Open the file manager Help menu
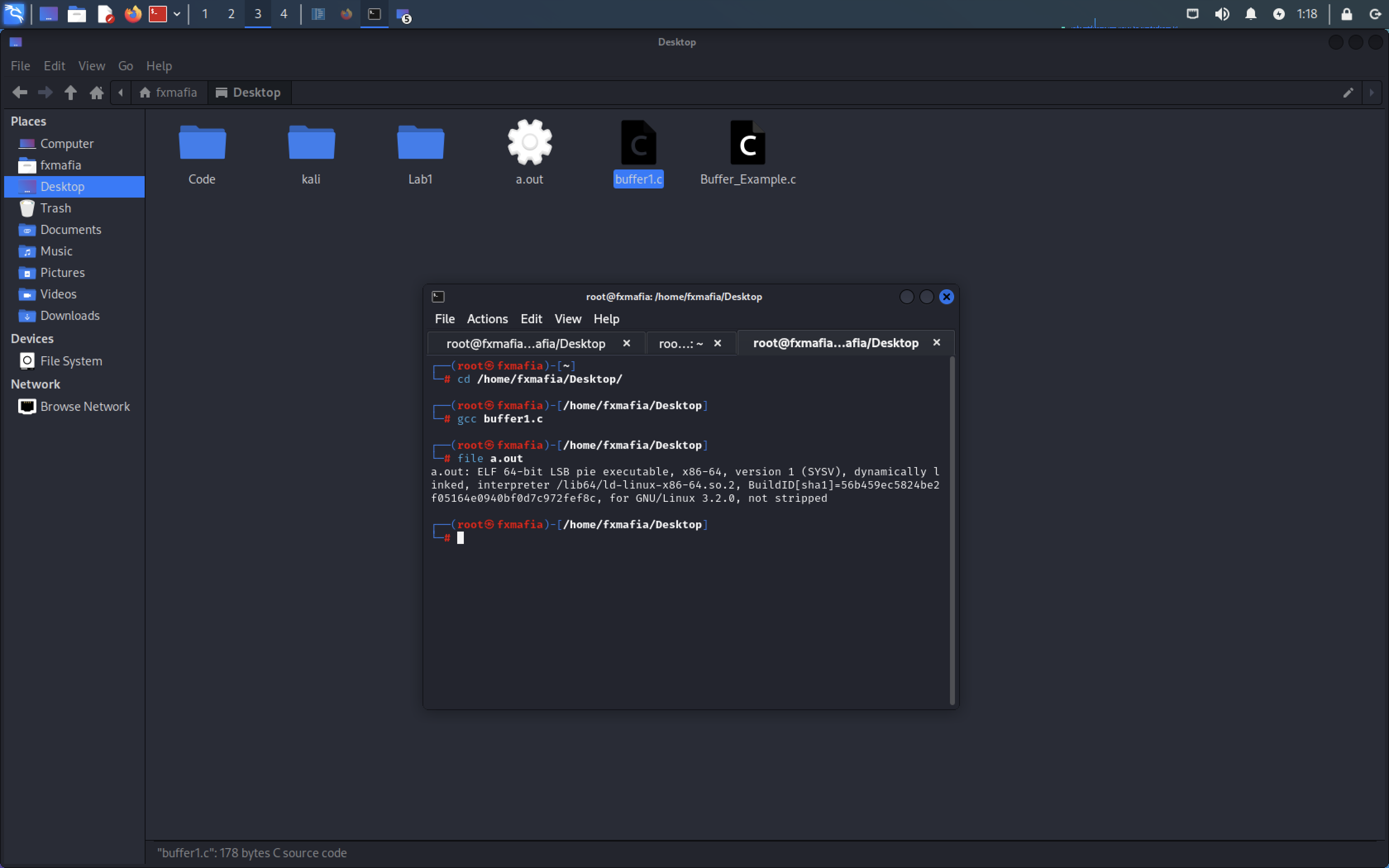The width and height of the screenshot is (1389, 868). tap(159, 66)
